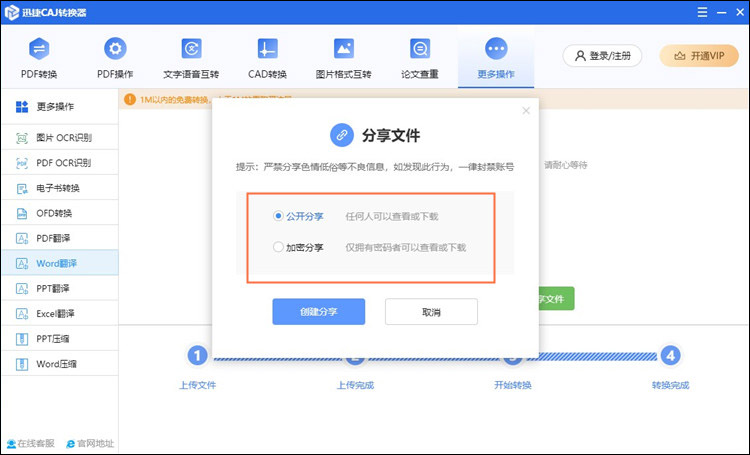The image size is (750, 455).
Task: Click the 在线客服 person icon
Action: point(11,444)
